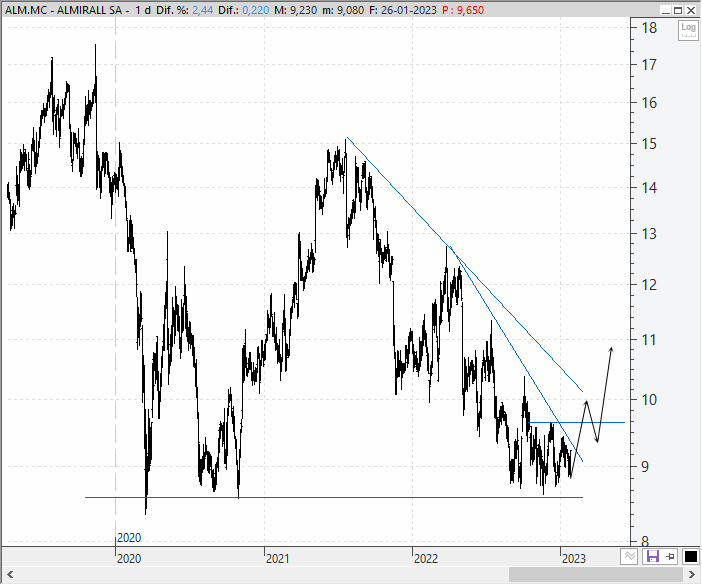Click the 12 price axis label

click(x=649, y=285)
